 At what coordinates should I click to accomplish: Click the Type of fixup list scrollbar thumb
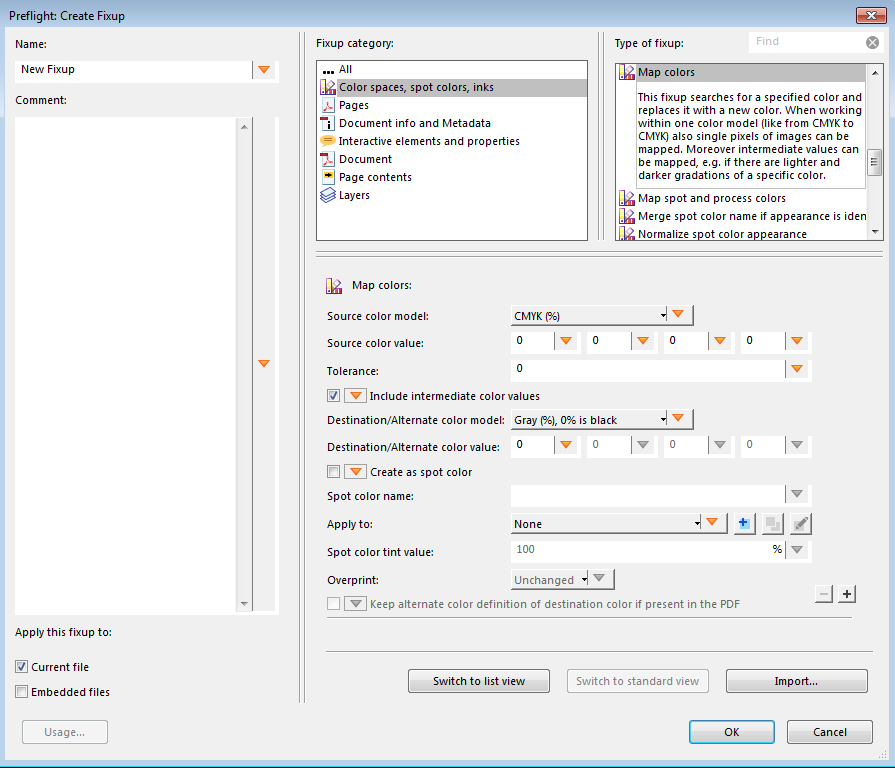tap(874, 161)
